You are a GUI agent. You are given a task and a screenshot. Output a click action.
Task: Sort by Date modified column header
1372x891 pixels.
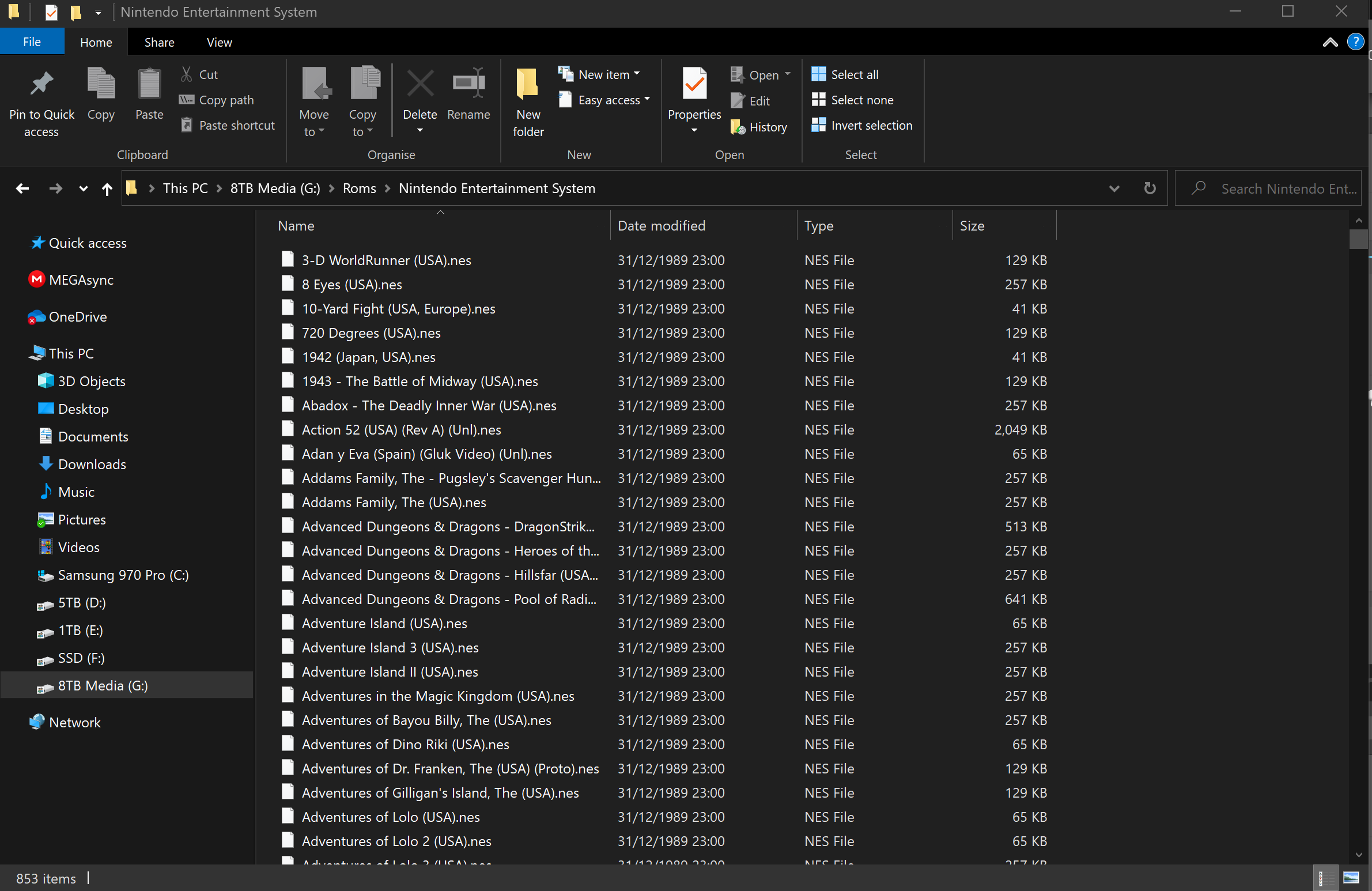pos(704,225)
